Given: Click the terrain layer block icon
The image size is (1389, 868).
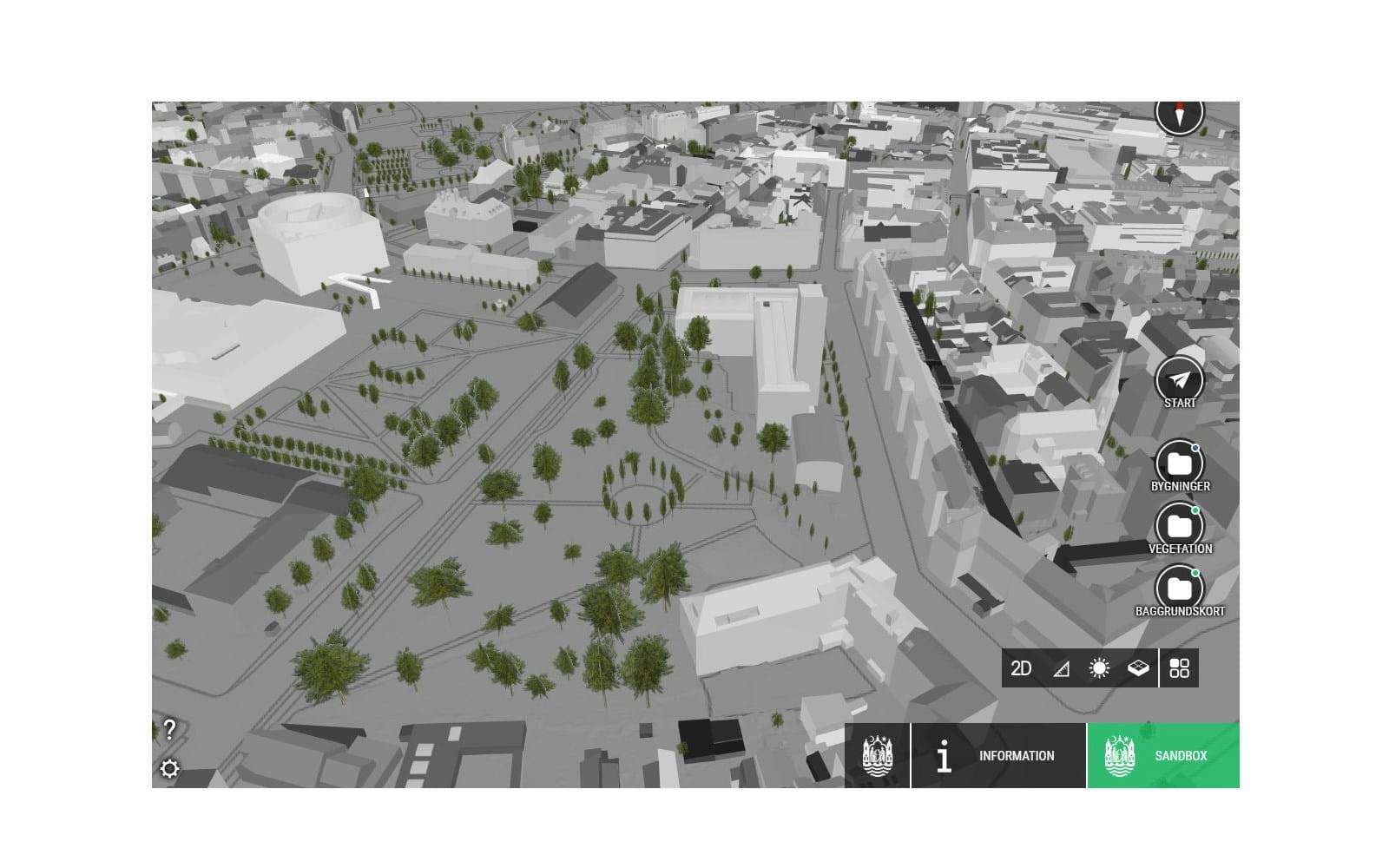Looking at the screenshot, I should (1138, 668).
